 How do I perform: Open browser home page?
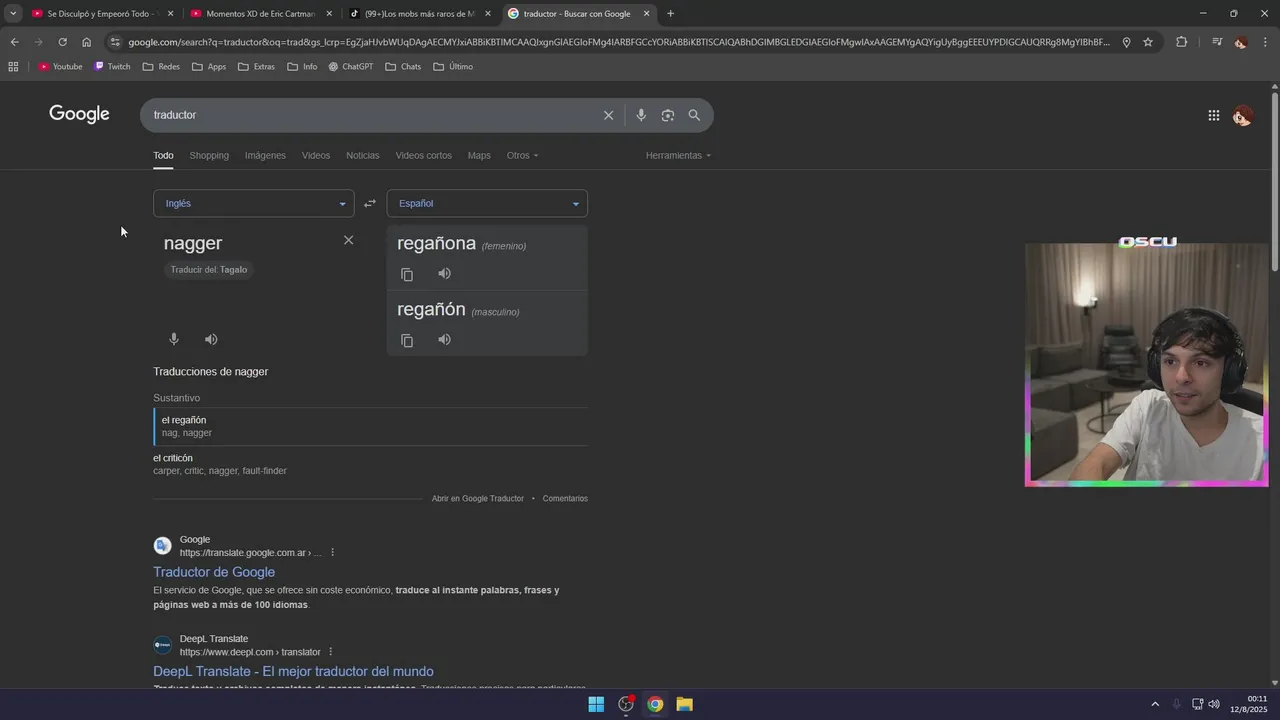click(86, 42)
